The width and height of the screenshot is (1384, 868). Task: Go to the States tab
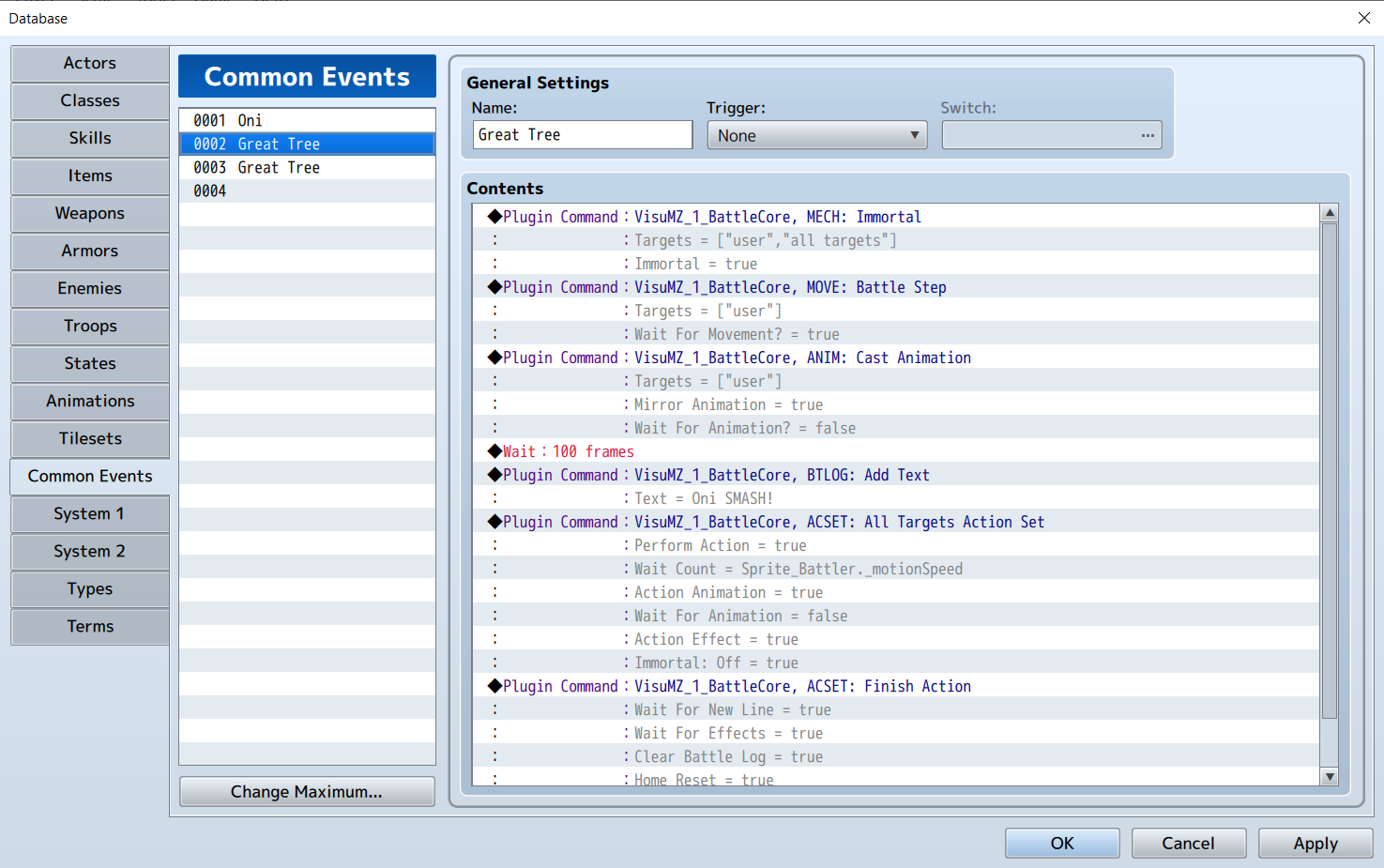(x=90, y=364)
